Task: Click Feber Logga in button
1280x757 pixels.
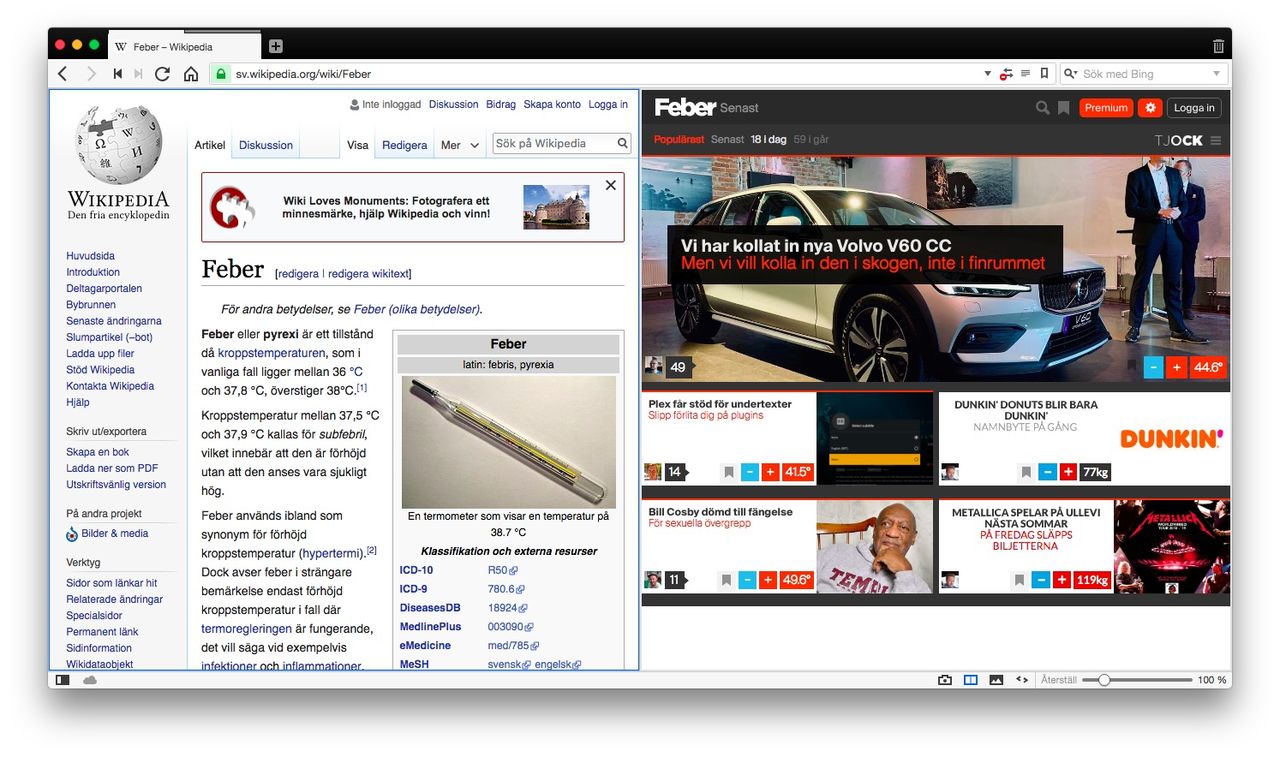Action: 1194,108
